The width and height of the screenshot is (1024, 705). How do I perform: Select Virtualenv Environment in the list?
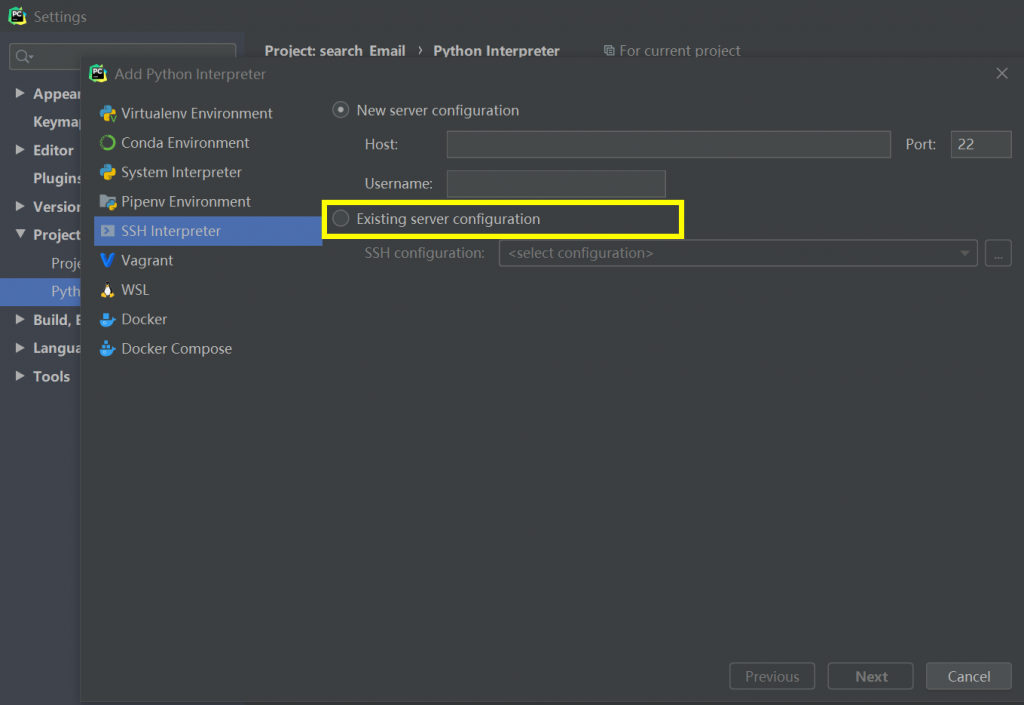point(208,114)
